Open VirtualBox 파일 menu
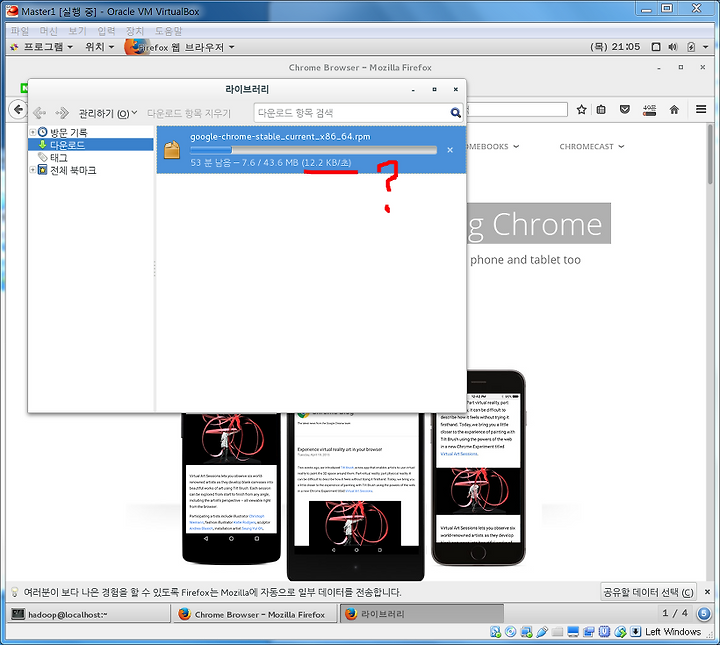720x645 pixels. [20, 31]
